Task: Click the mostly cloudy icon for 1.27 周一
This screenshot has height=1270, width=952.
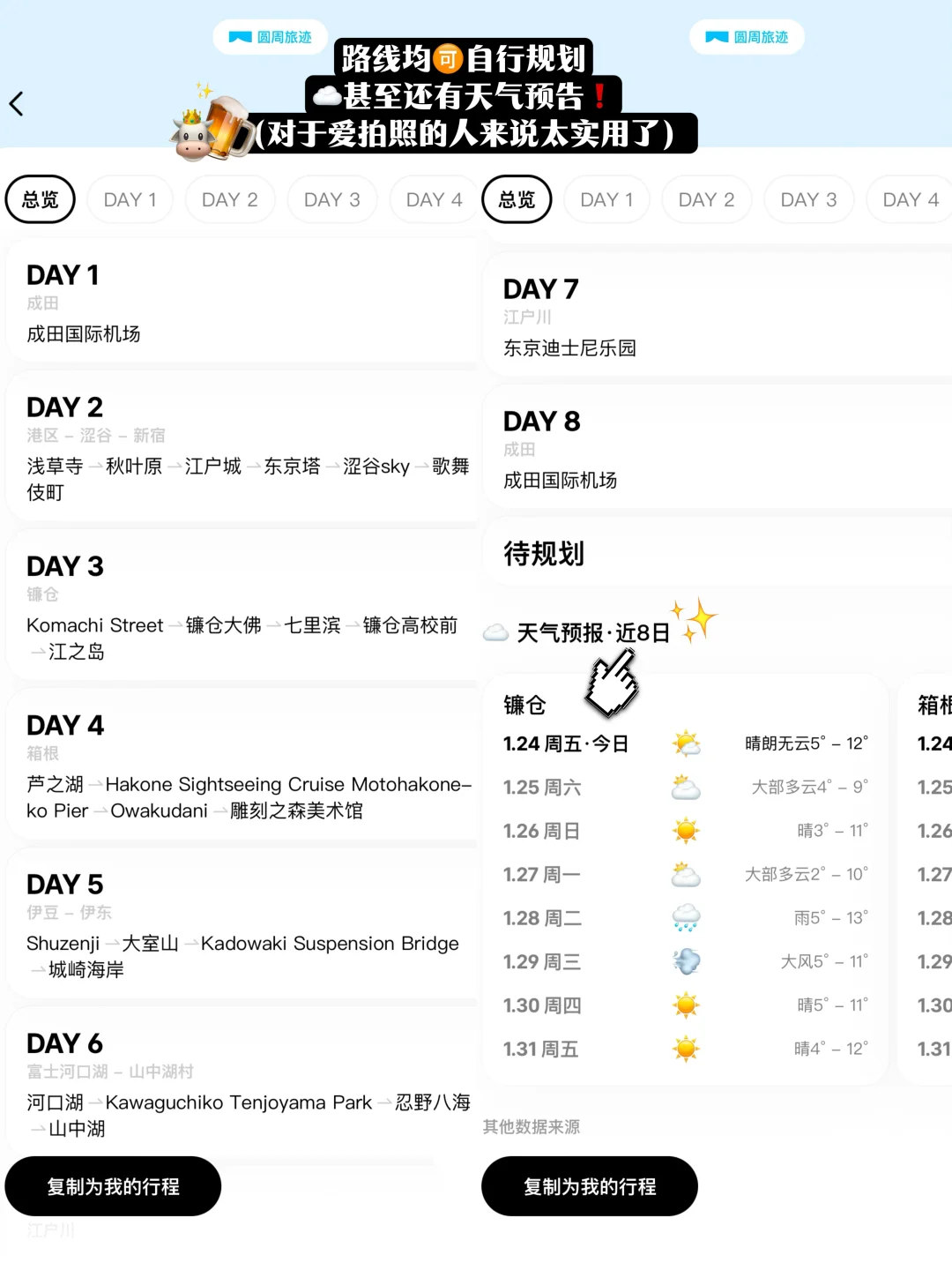Action: pos(686,874)
